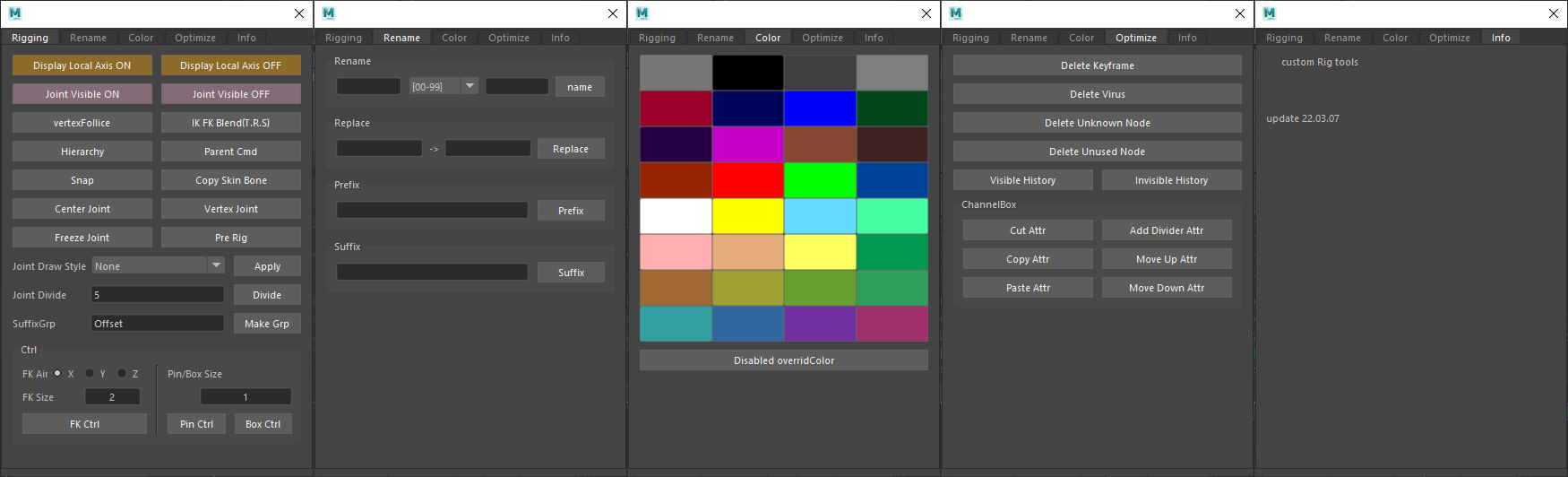Click the Replace button
Screen dimensions: 1568x477
coord(571,149)
